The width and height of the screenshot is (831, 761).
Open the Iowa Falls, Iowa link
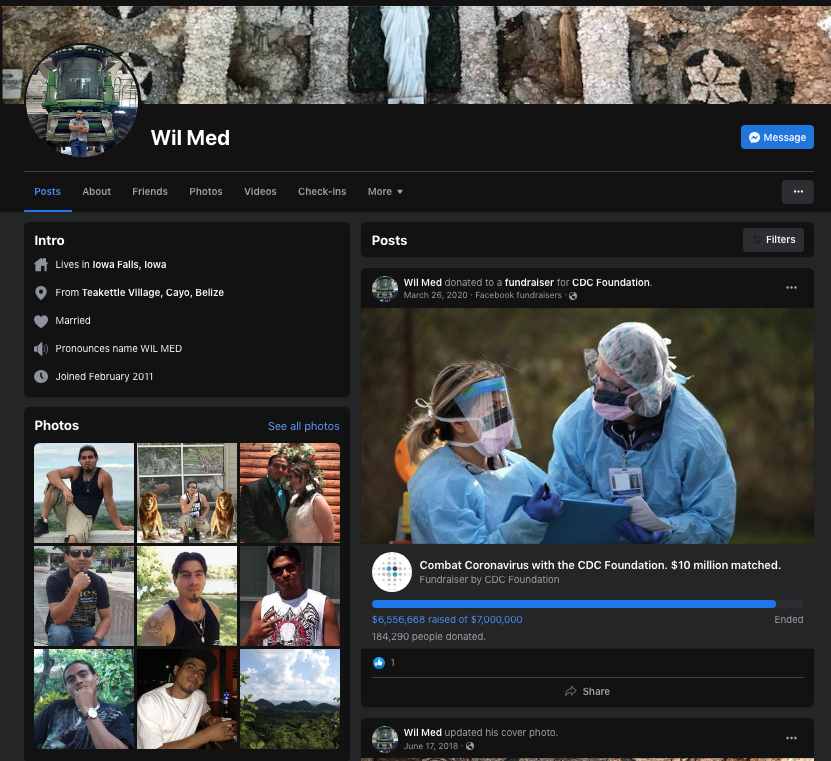point(129,264)
